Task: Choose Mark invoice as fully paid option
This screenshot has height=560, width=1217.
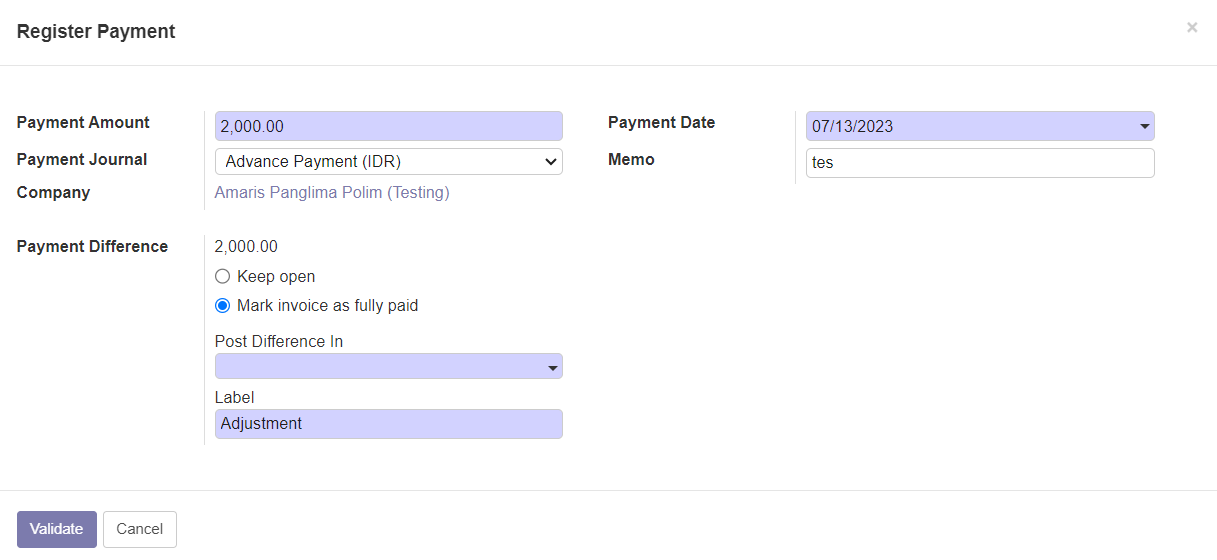Action: (x=223, y=306)
